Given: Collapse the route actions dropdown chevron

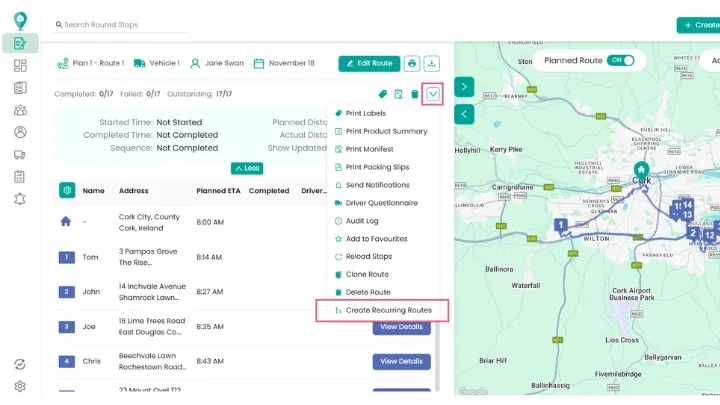Looking at the screenshot, I should [x=433, y=94].
